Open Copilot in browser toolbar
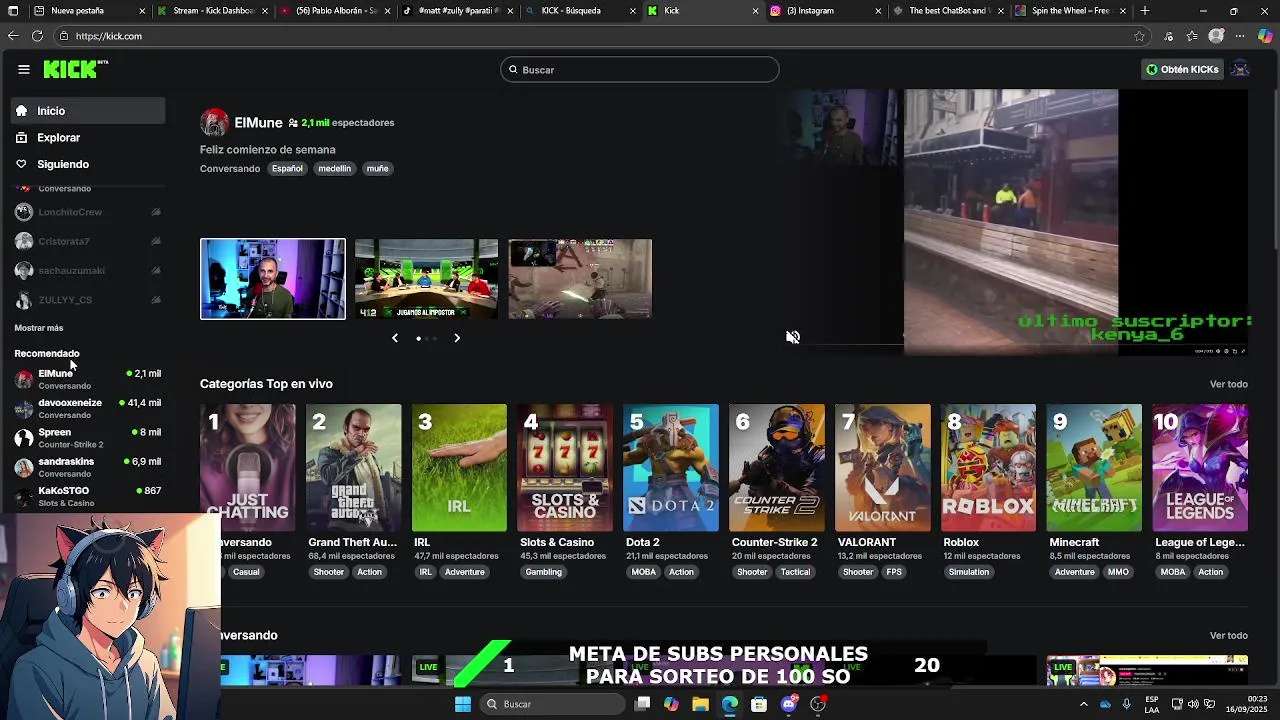 pyautogui.click(x=1265, y=36)
